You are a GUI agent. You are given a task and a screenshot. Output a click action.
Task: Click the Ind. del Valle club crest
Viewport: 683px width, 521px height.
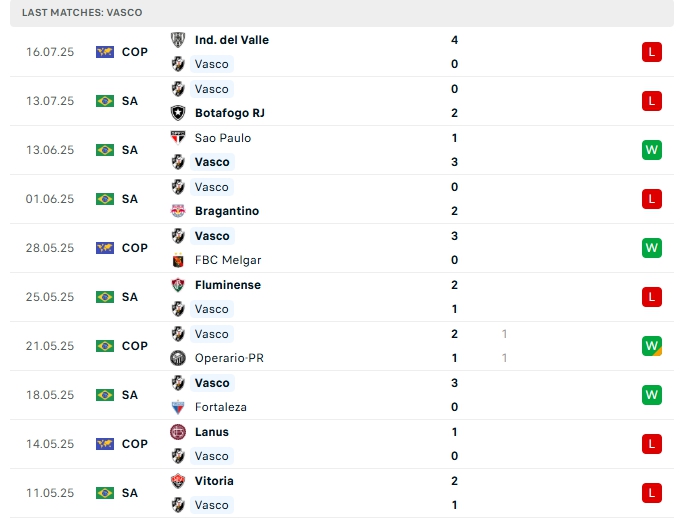point(178,40)
